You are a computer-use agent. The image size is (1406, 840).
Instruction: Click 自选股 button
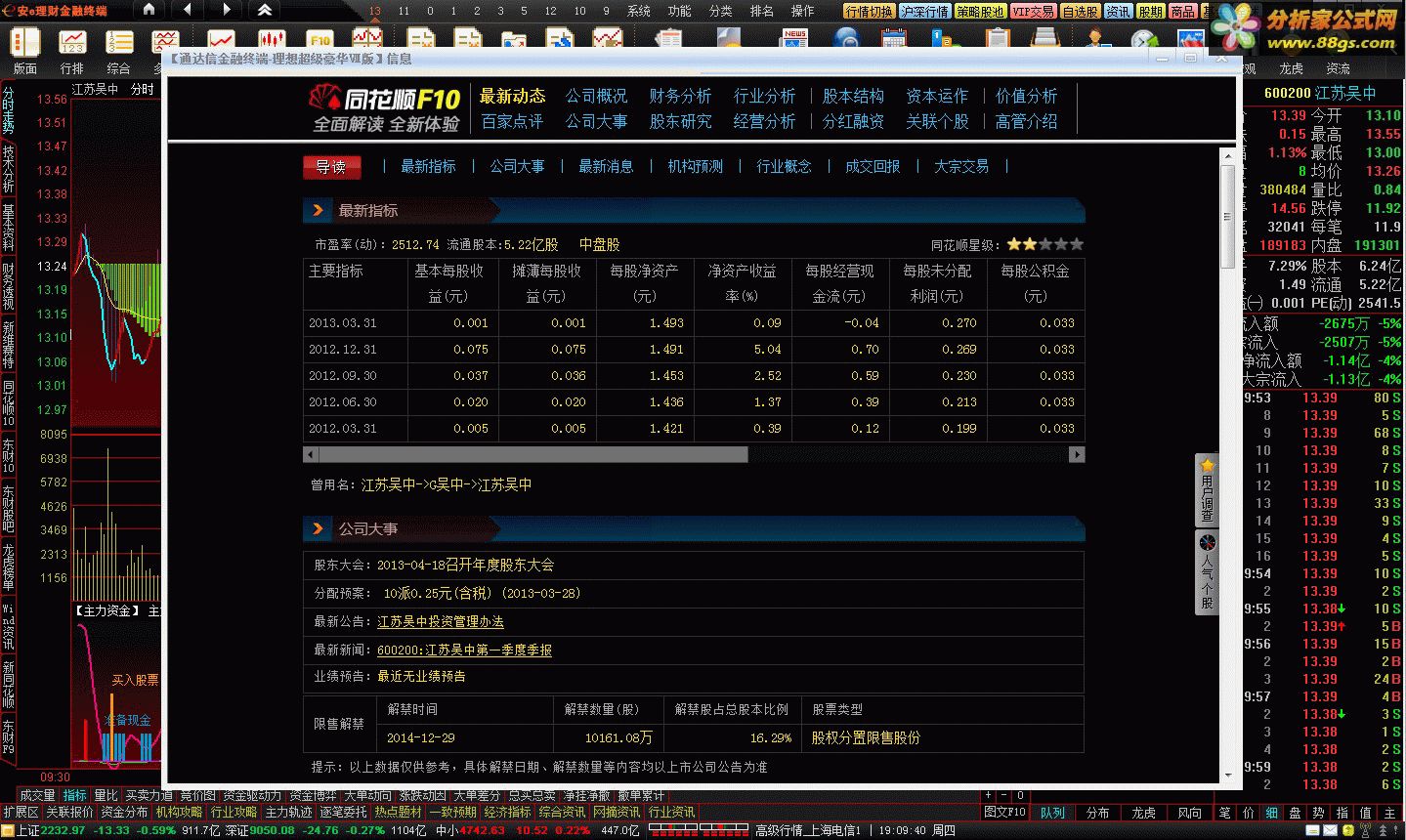point(1081,12)
